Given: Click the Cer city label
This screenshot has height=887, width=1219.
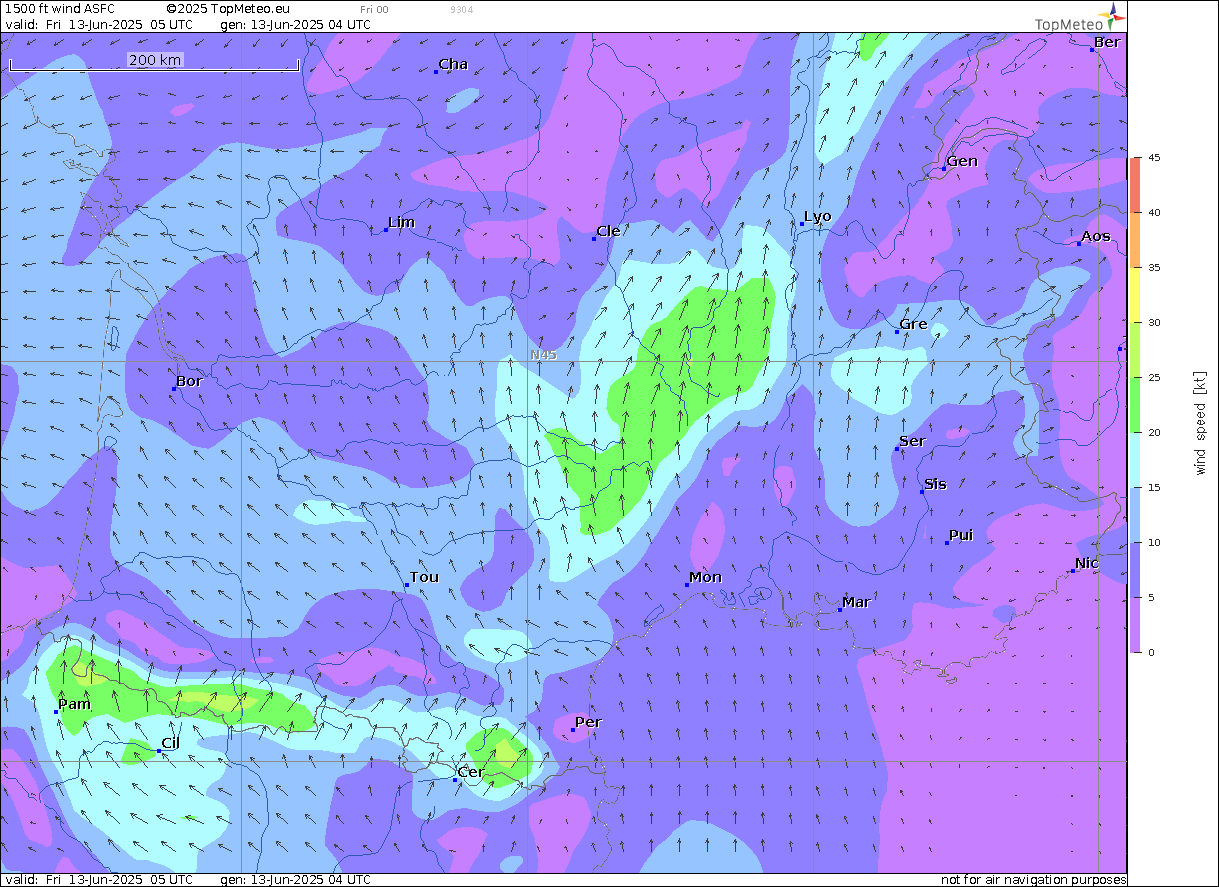Looking at the screenshot, I should [x=470, y=772].
